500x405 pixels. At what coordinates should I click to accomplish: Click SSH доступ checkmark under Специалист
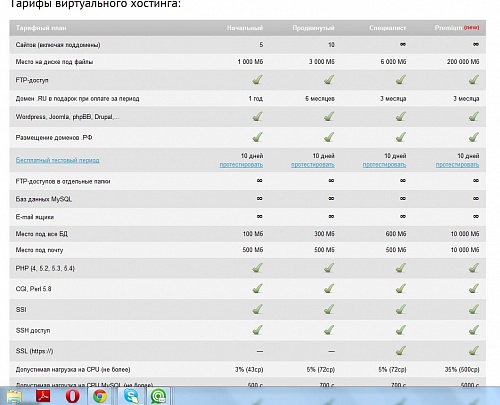[x=401, y=330]
